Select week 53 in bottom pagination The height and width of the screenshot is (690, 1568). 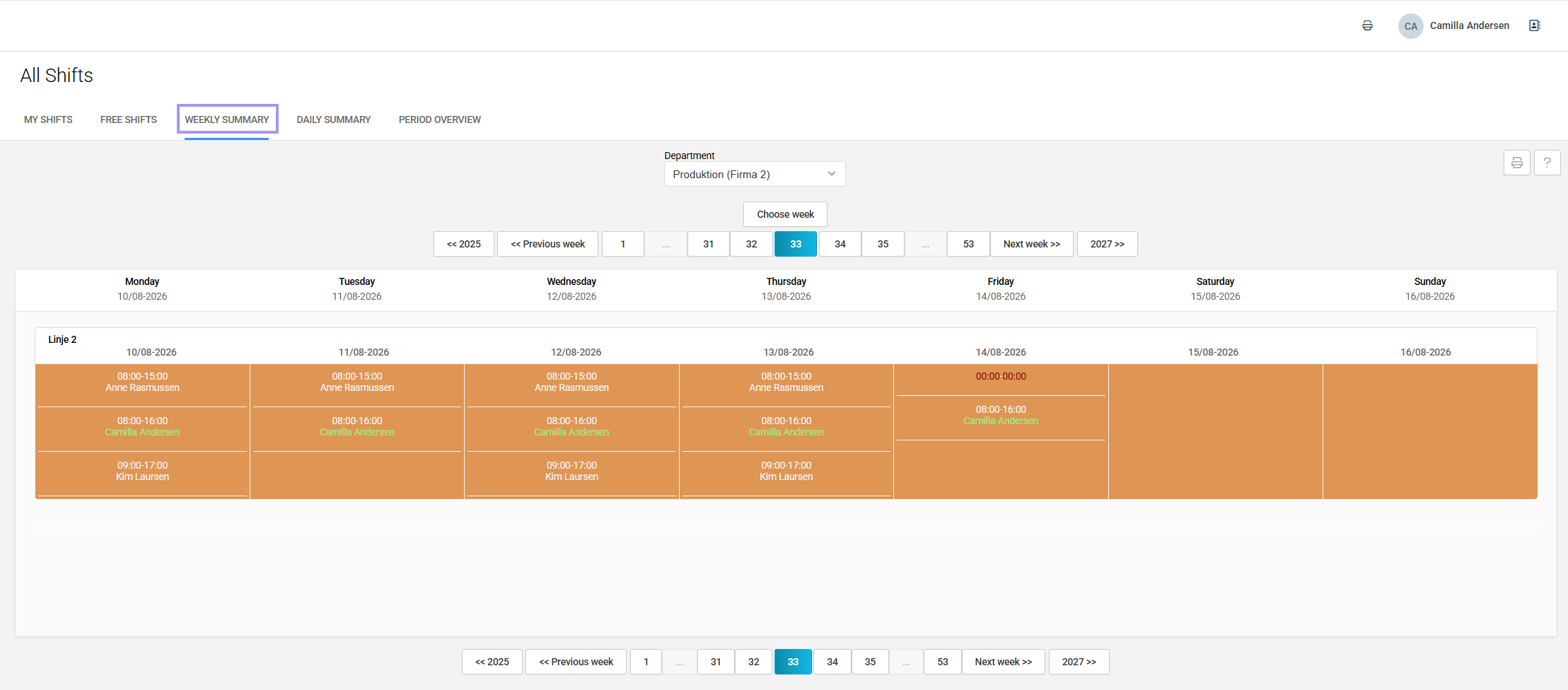pos(942,662)
